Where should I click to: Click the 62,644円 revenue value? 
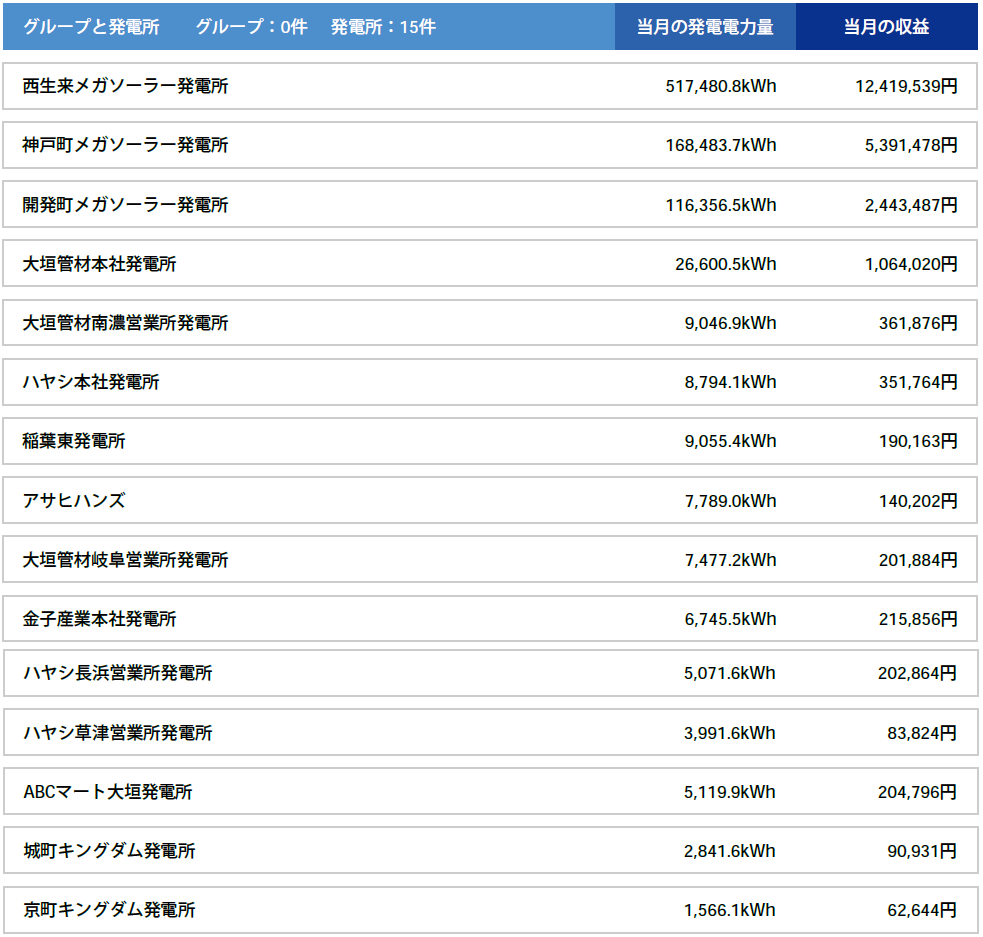pyautogui.click(x=922, y=910)
